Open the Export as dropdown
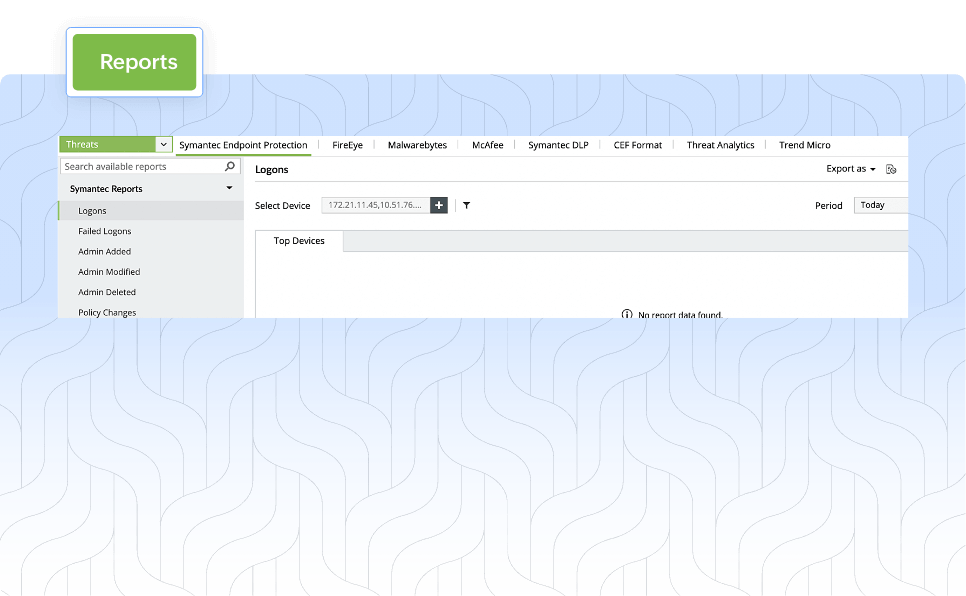 point(851,169)
